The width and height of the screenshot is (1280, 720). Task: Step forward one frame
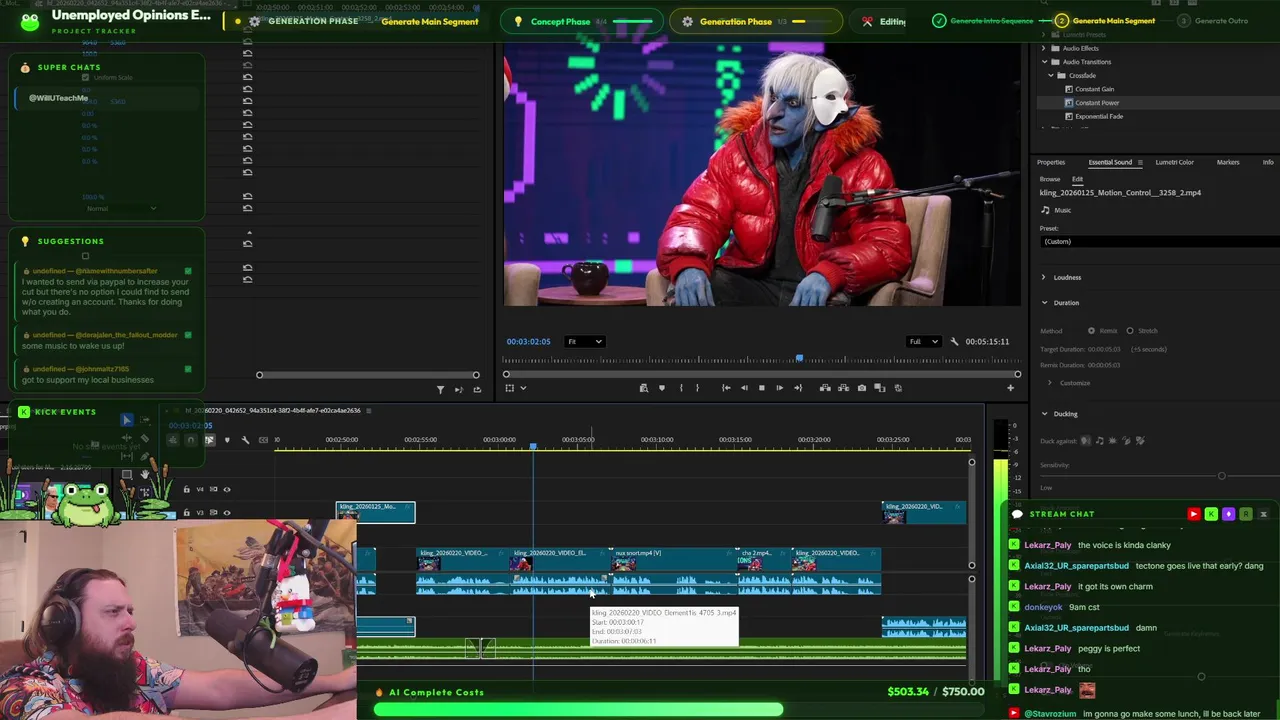pyautogui.click(x=780, y=388)
